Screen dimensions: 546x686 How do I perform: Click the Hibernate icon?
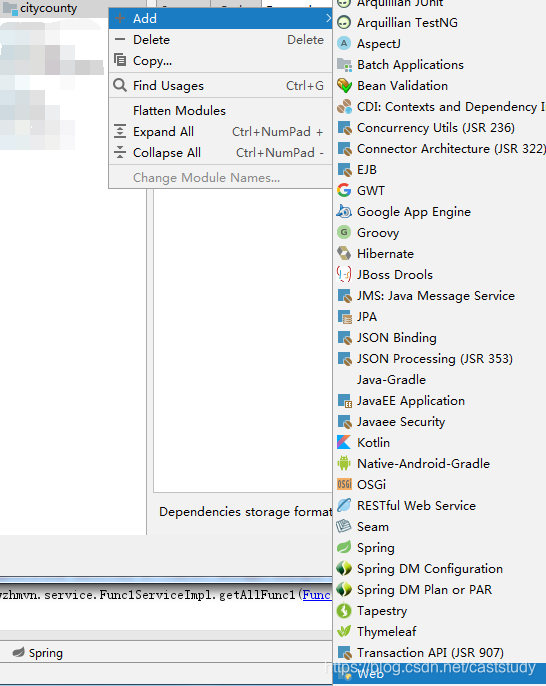click(344, 253)
